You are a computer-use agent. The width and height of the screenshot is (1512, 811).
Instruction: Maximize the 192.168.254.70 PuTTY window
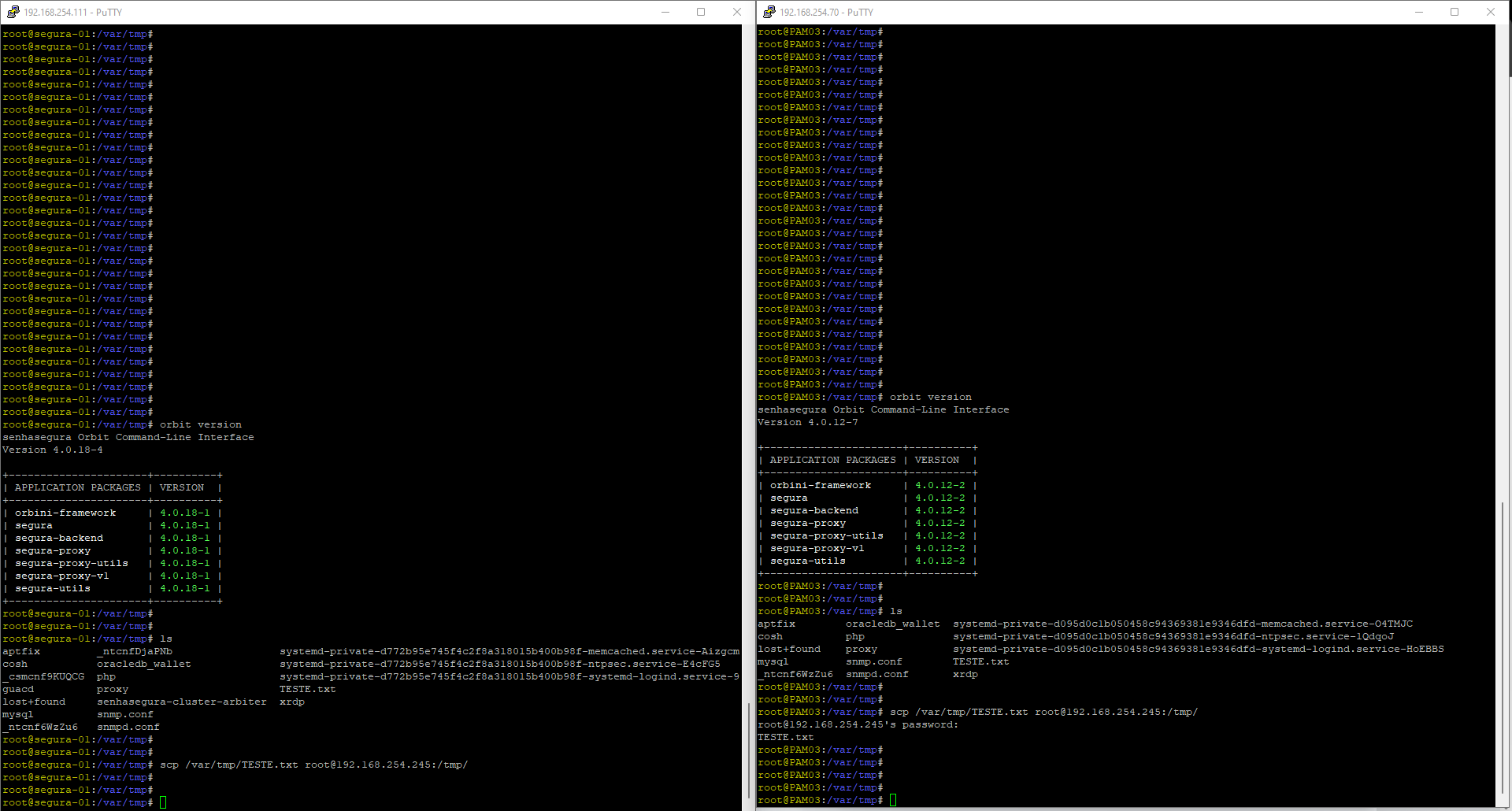tap(1455, 12)
